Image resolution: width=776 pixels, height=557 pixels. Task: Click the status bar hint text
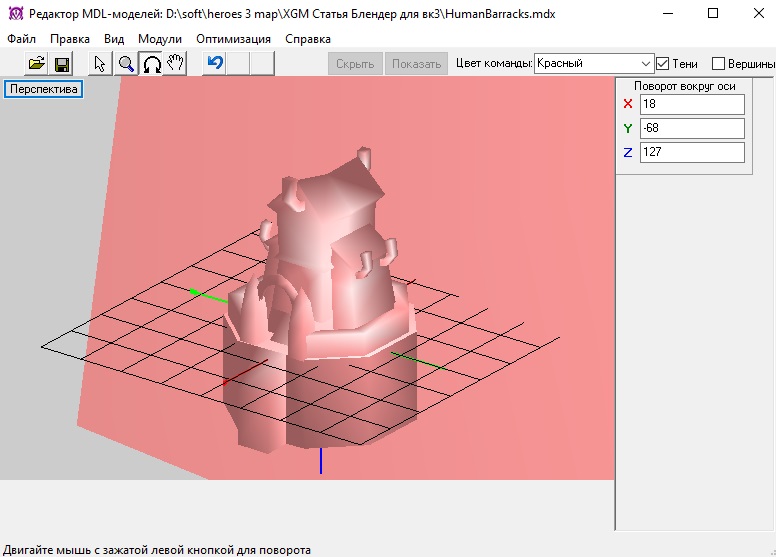point(157,550)
